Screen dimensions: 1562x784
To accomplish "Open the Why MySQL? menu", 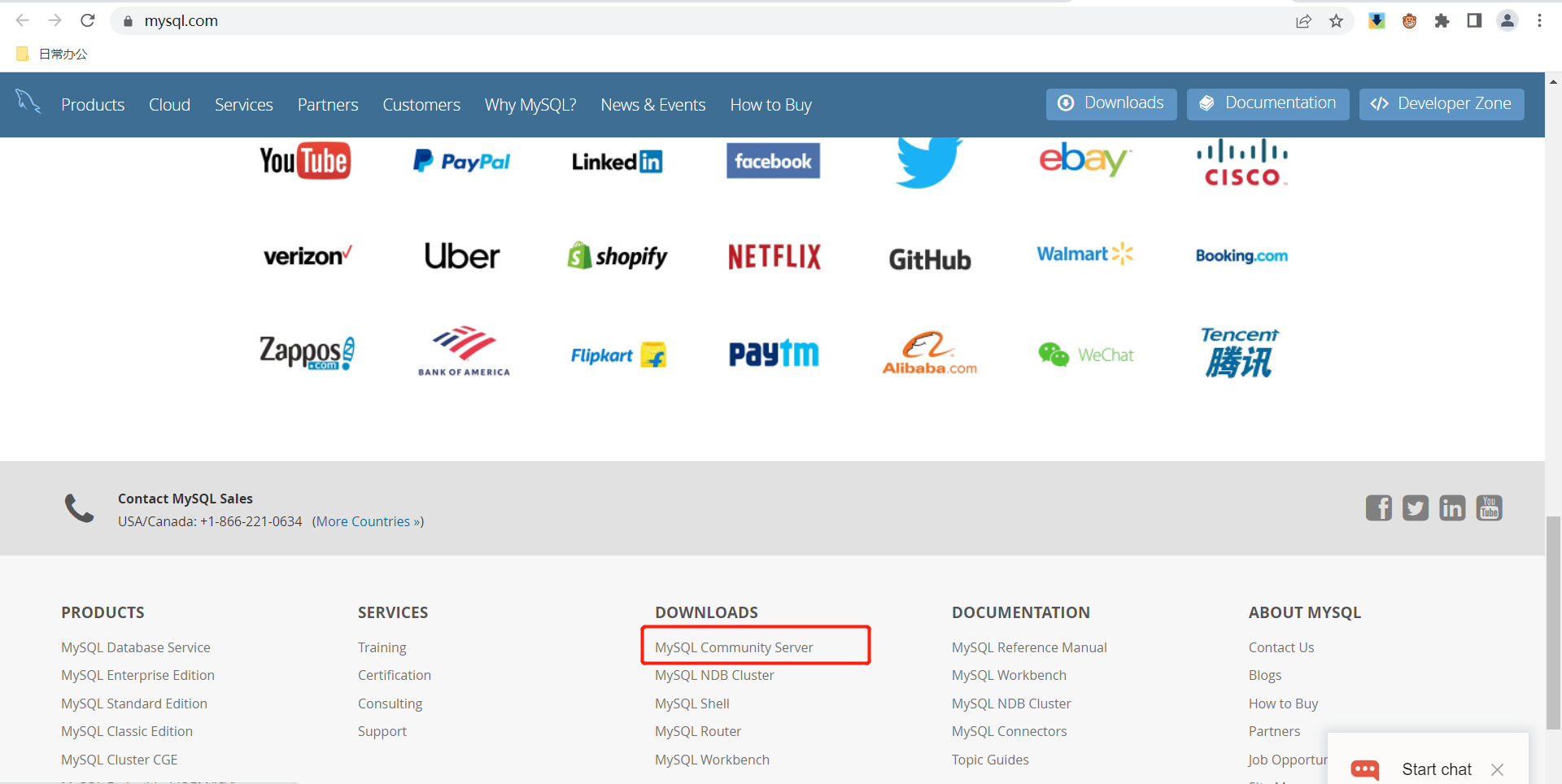I will pos(530,105).
